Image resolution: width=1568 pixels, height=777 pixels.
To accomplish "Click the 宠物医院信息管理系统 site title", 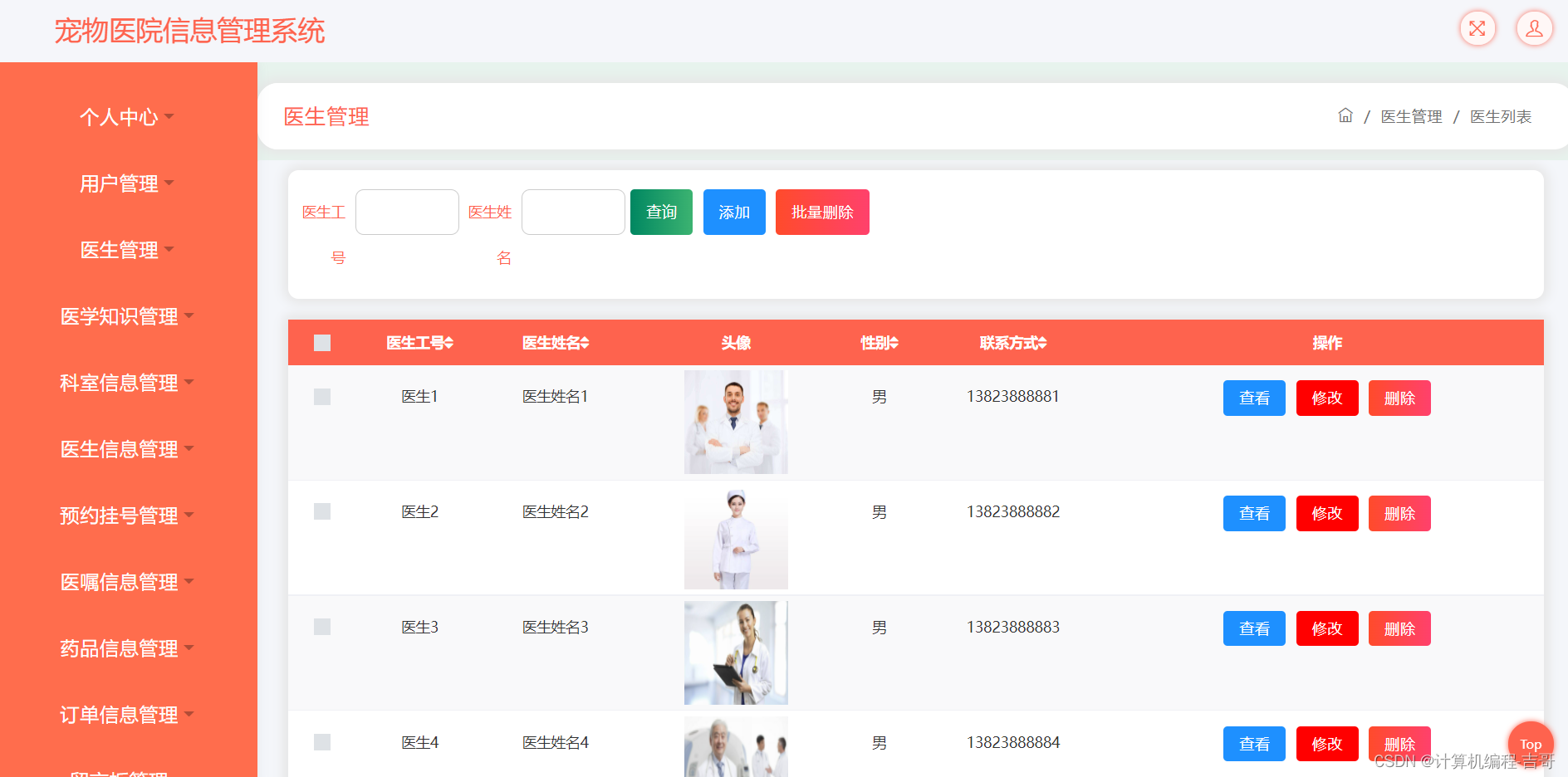I will [x=189, y=31].
